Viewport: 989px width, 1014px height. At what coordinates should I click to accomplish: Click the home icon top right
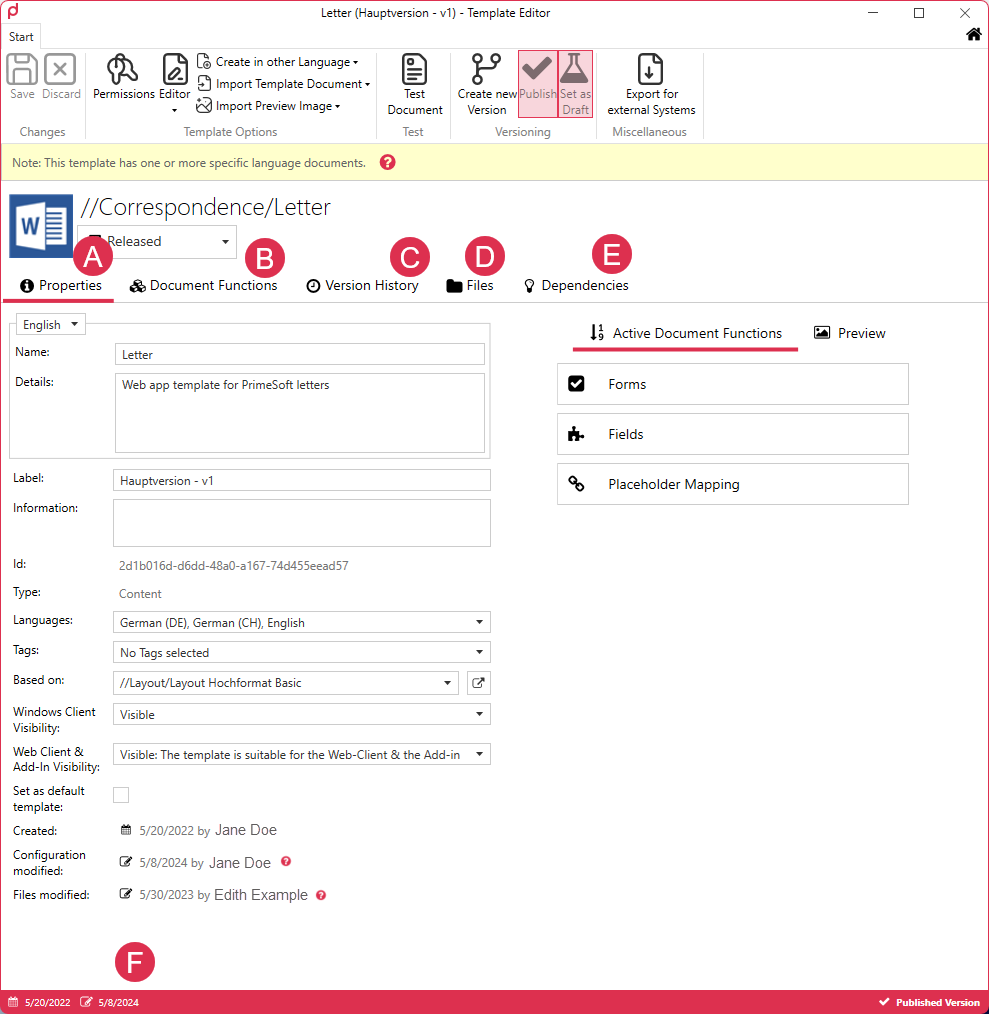coord(973,35)
